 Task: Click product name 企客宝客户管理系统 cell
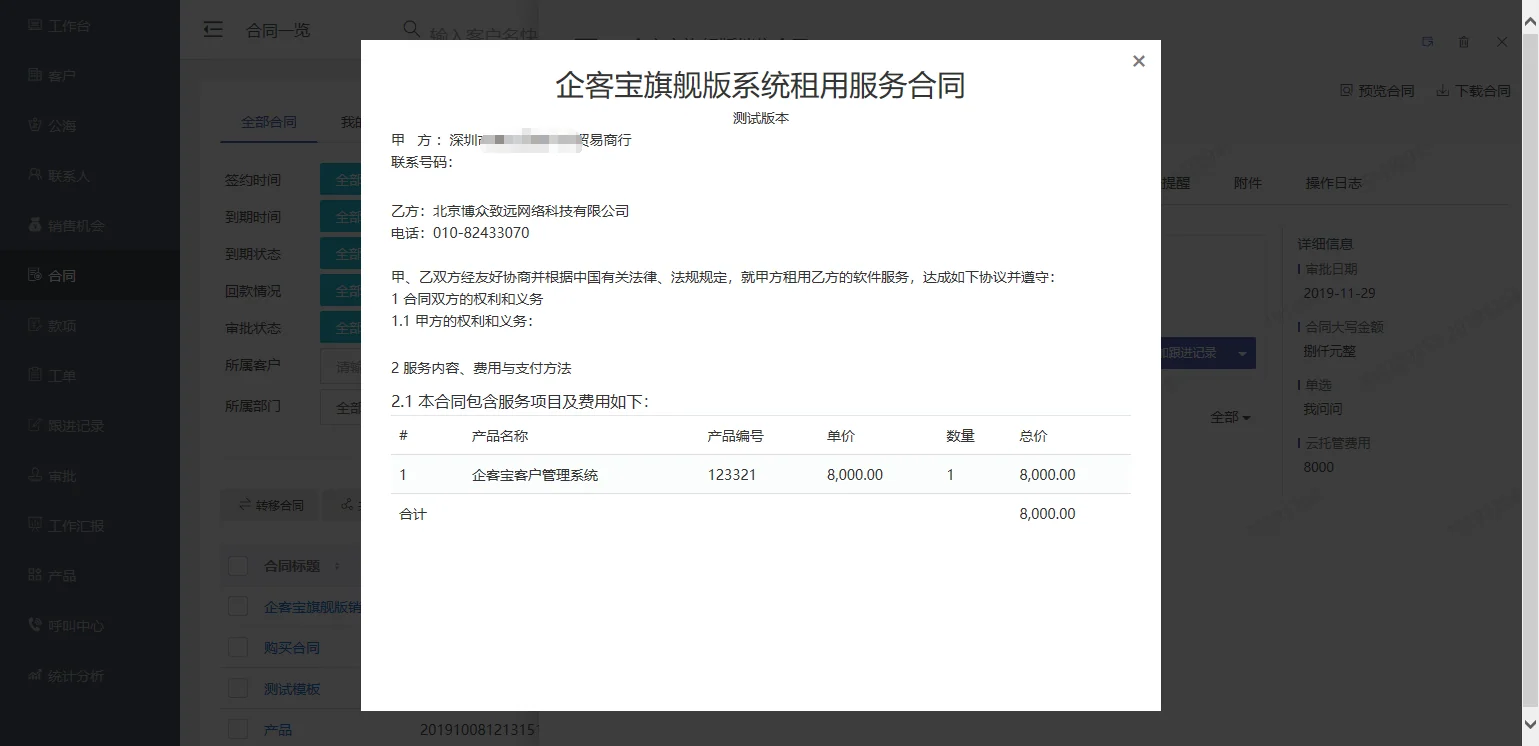[x=535, y=475]
